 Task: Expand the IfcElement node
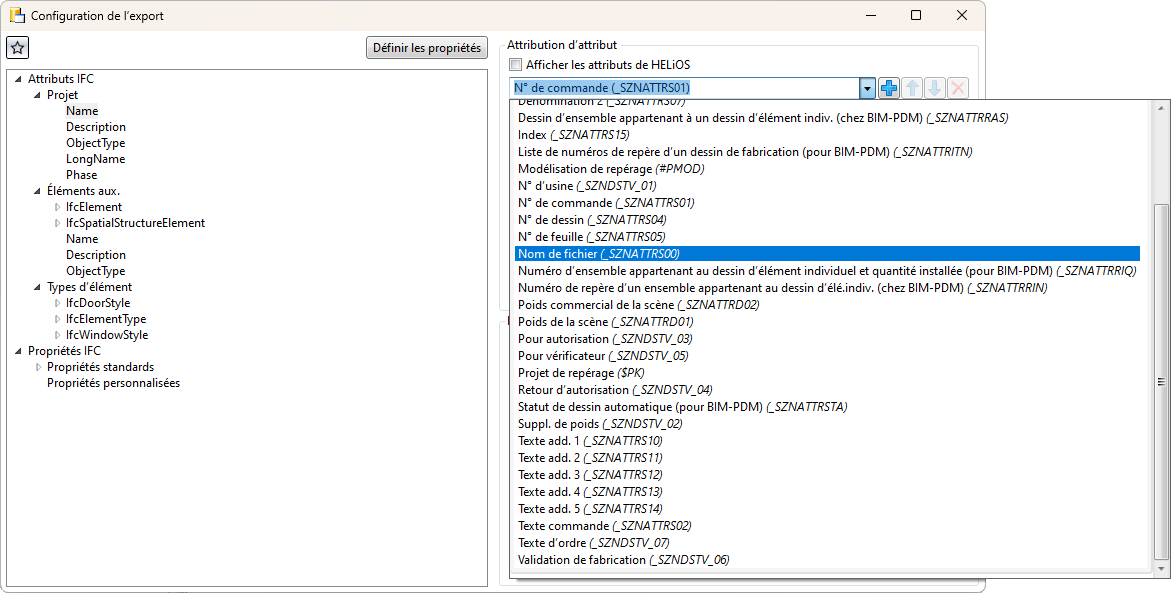58,207
